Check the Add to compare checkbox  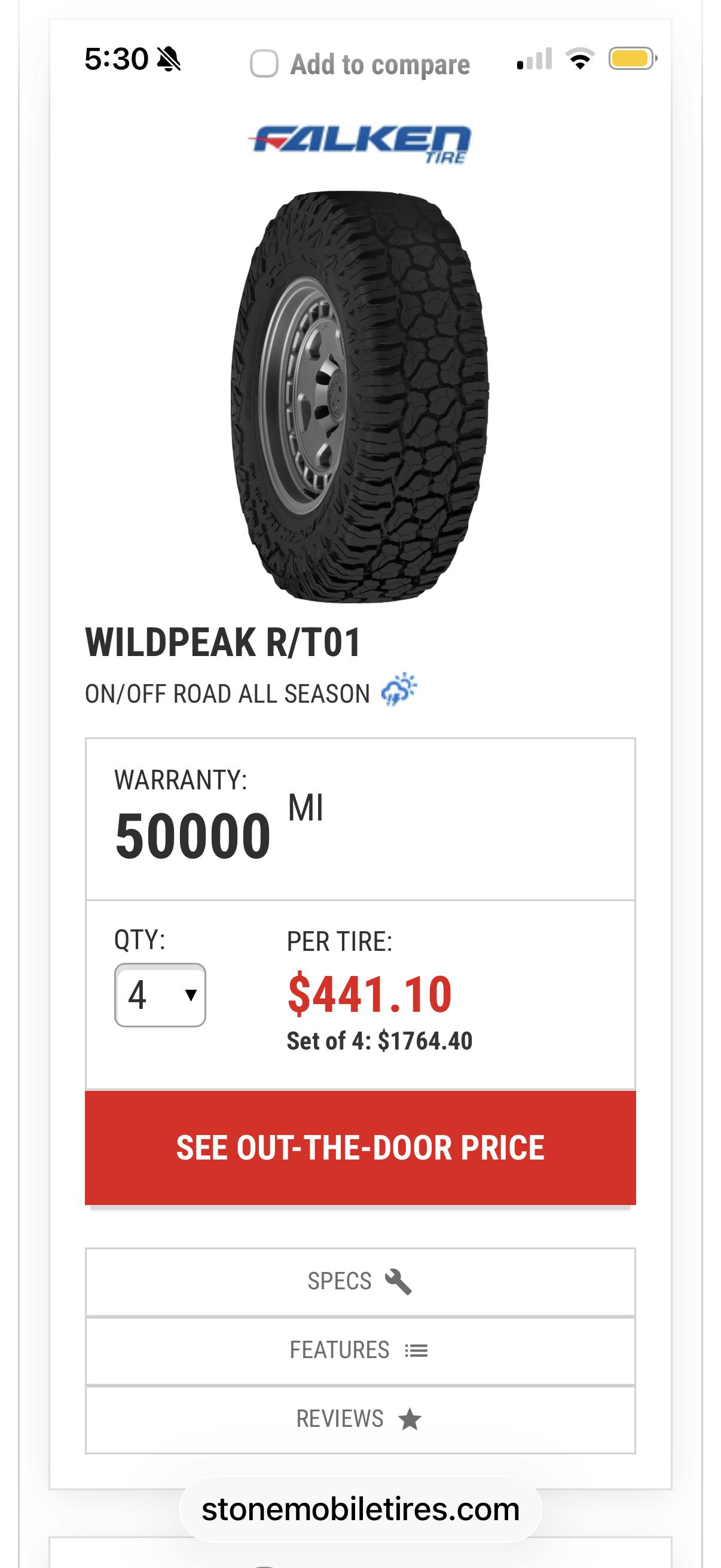pos(264,64)
